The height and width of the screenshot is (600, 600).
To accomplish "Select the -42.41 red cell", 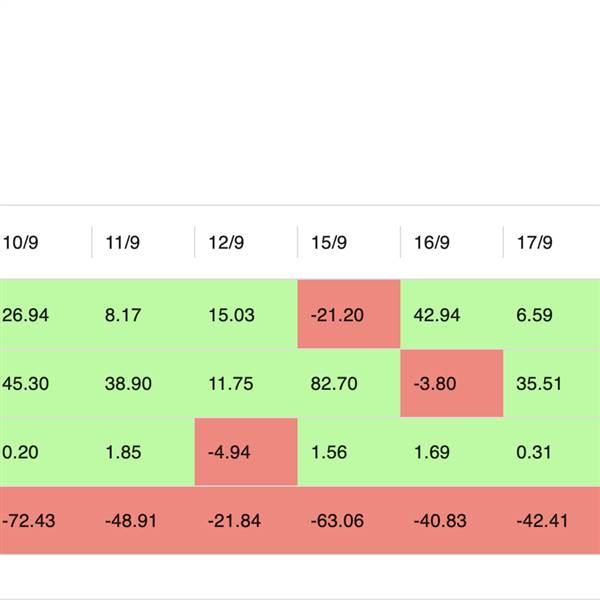I will (551, 521).
